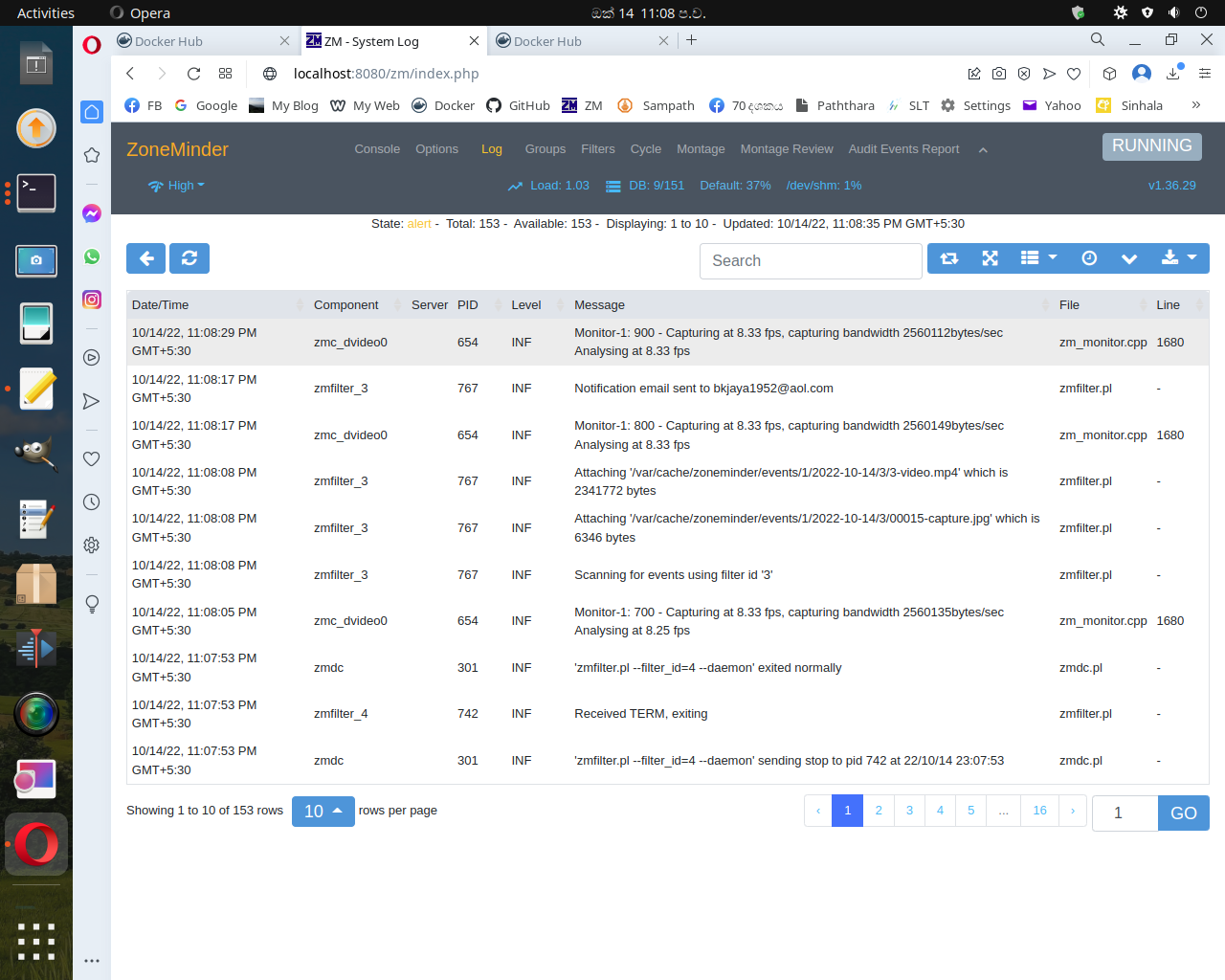The height and width of the screenshot is (980, 1225).
Task: Click the ZoneMinder title link
Action: [177, 149]
